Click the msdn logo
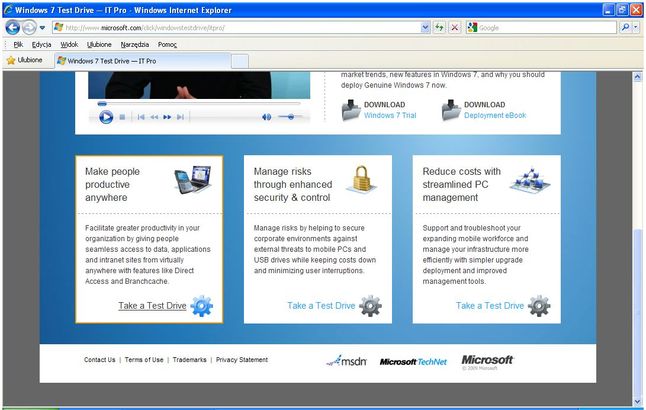The height and width of the screenshot is (410, 646). click(346, 361)
